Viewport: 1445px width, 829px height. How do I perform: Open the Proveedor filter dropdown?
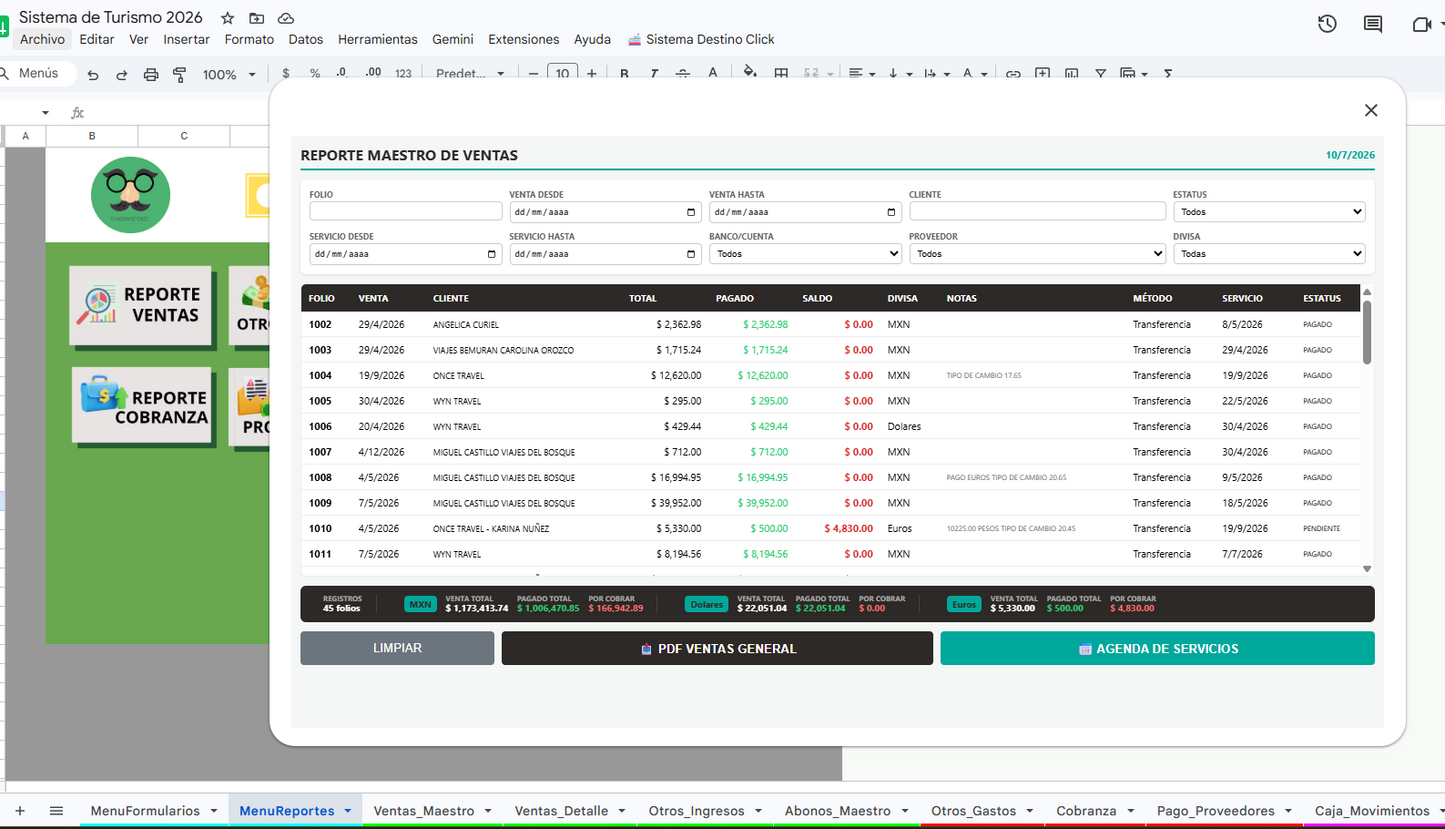pyautogui.click(x=1037, y=254)
